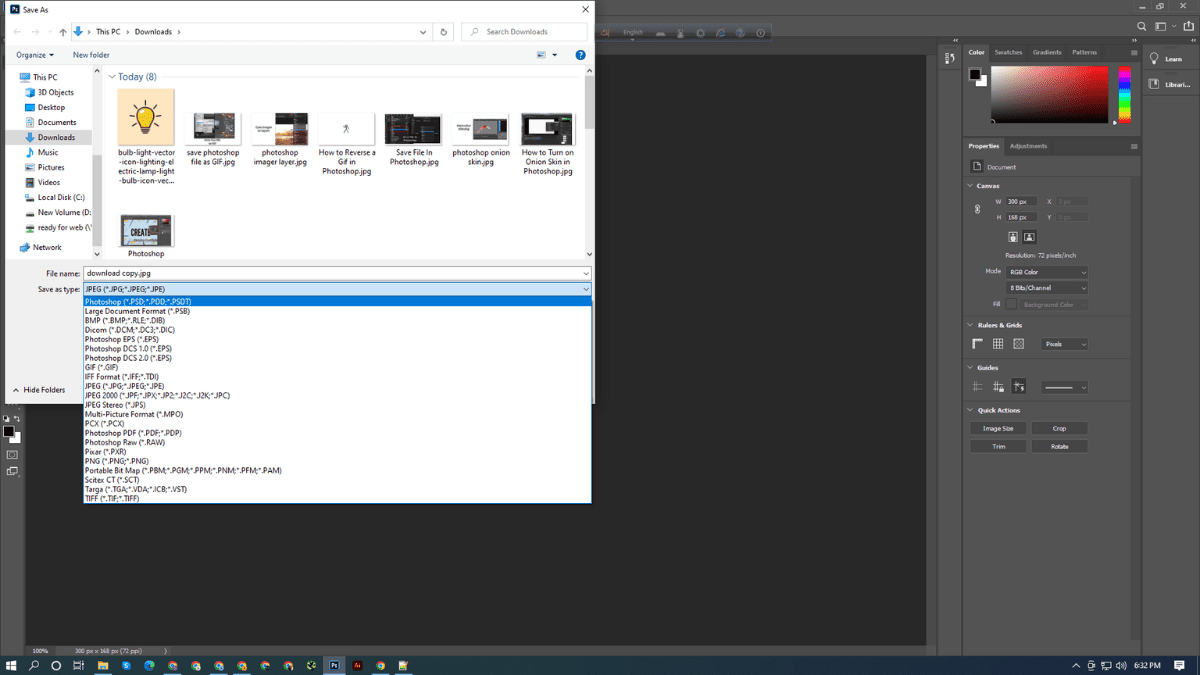The height and width of the screenshot is (675, 1200).
Task: Open the History panel icon
Action: click(x=950, y=59)
